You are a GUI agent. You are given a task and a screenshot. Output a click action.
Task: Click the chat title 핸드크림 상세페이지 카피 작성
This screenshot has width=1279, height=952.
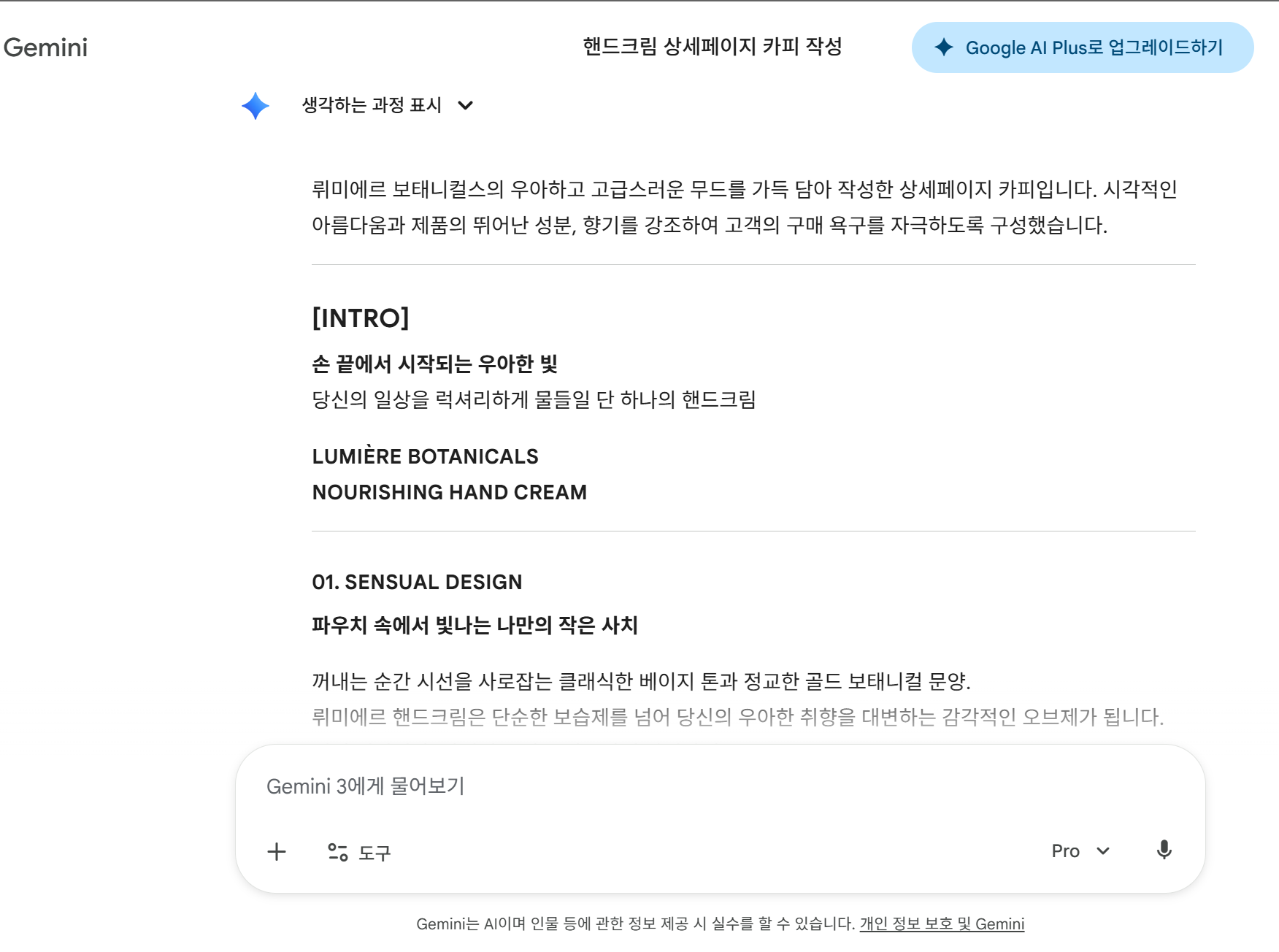click(712, 46)
